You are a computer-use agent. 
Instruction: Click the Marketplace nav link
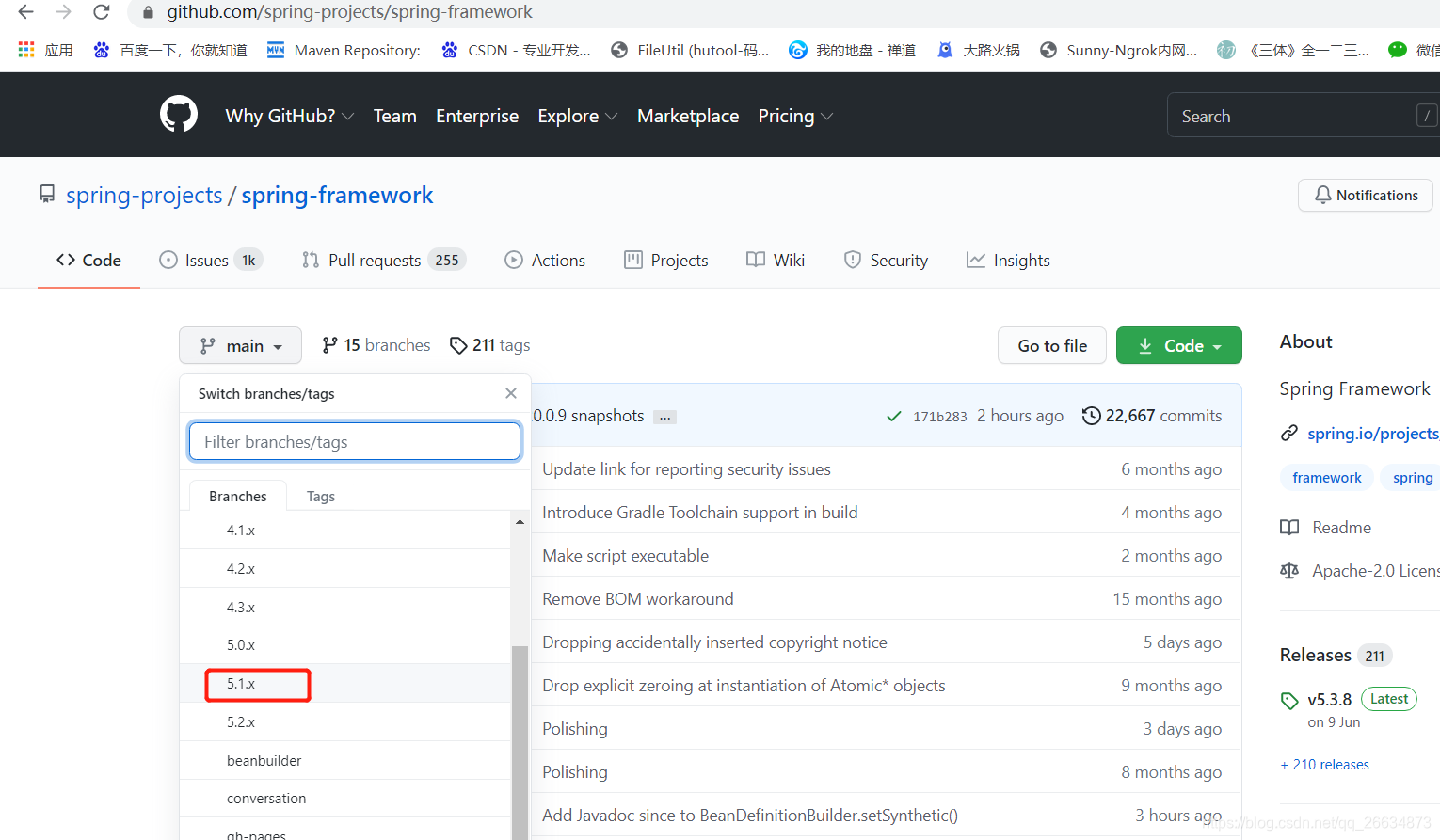(688, 116)
